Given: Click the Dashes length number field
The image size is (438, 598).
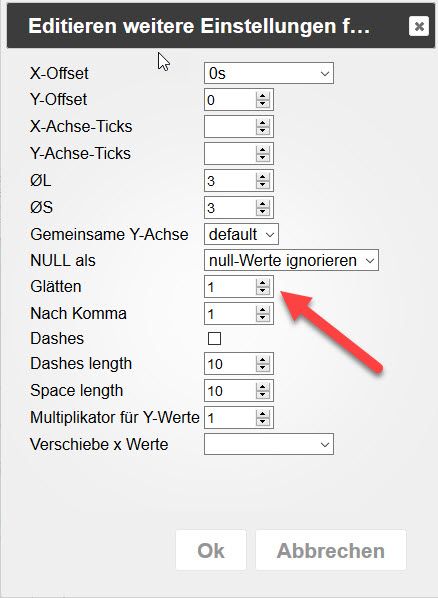Looking at the screenshot, I should pyautogui.click(x=230, y=364).
